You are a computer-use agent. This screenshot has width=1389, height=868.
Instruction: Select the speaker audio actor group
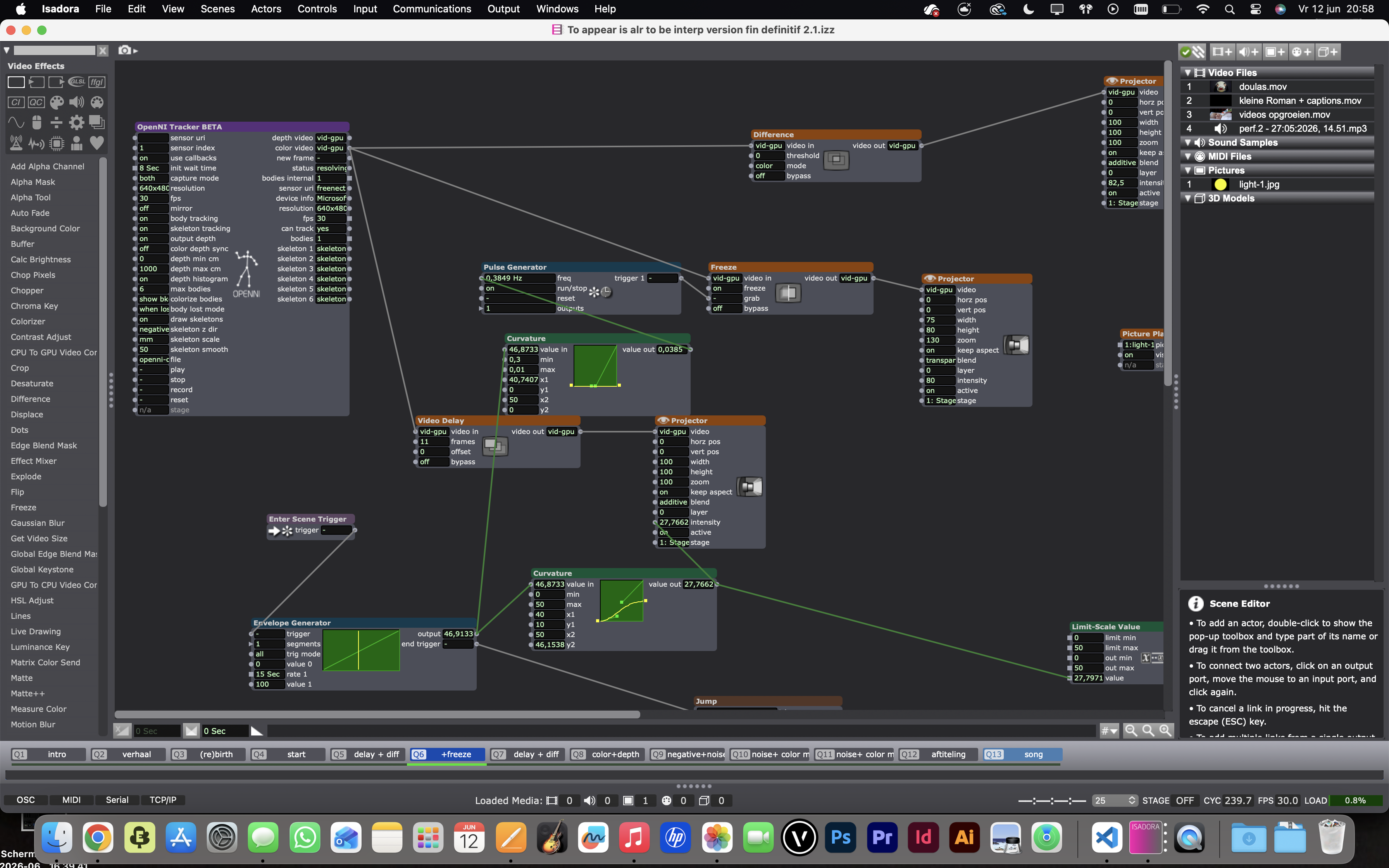click(76, 102)
